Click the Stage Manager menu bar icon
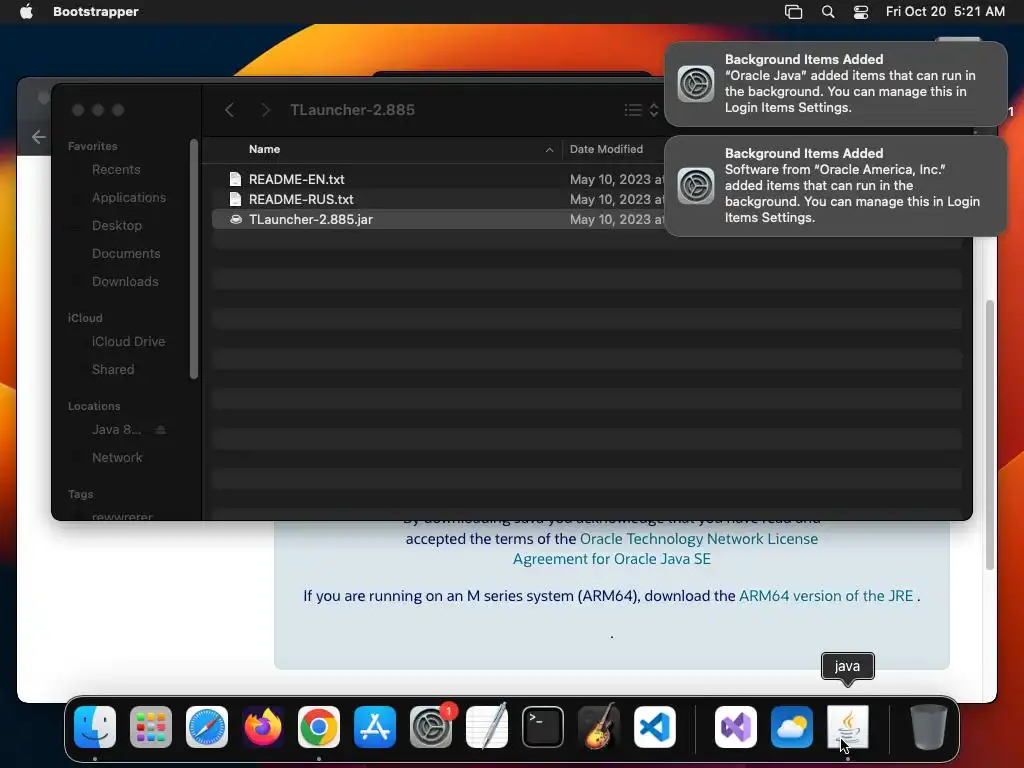The height and width of the screenshot is (768, 1024). [793, 12]
